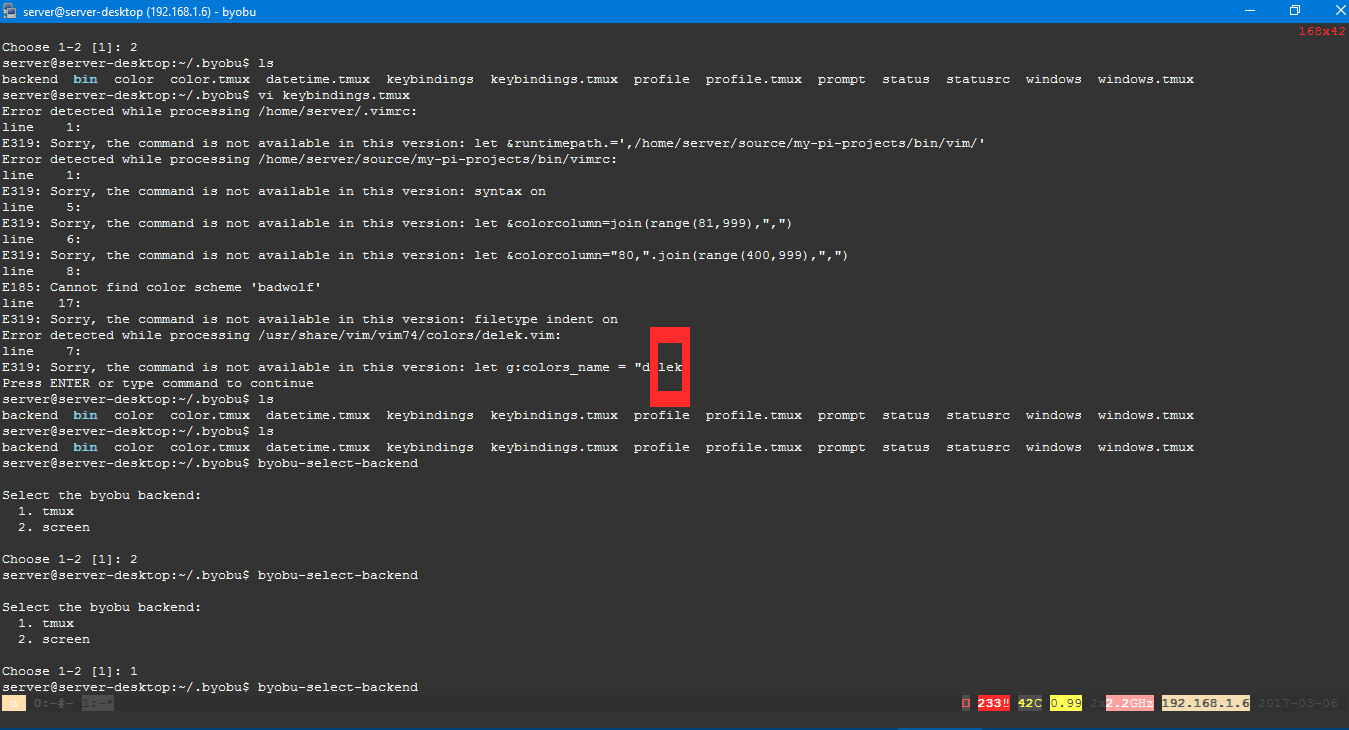This screenshot has width=1349, height=730.
Task: Click the '/usr/share/vim/vim74/colors/delek.vim:' path
Action: click(x=410, y=335)
